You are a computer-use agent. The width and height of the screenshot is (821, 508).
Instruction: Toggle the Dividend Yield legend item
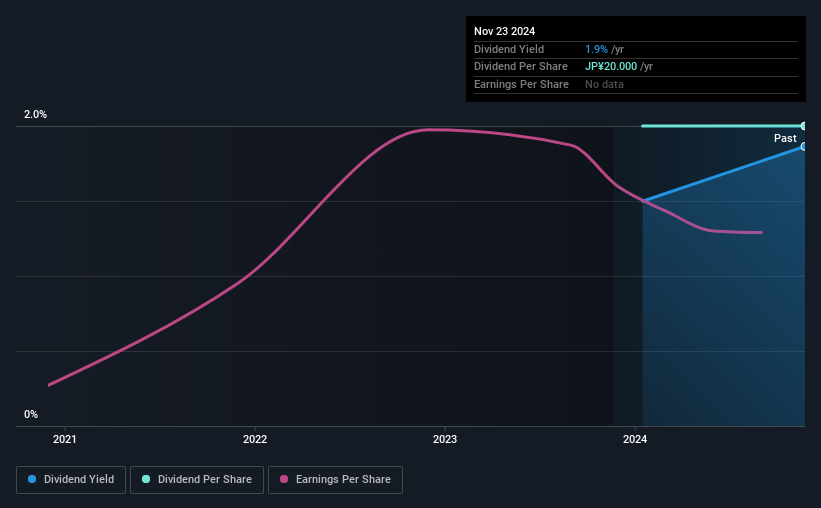tap(71, 480)
